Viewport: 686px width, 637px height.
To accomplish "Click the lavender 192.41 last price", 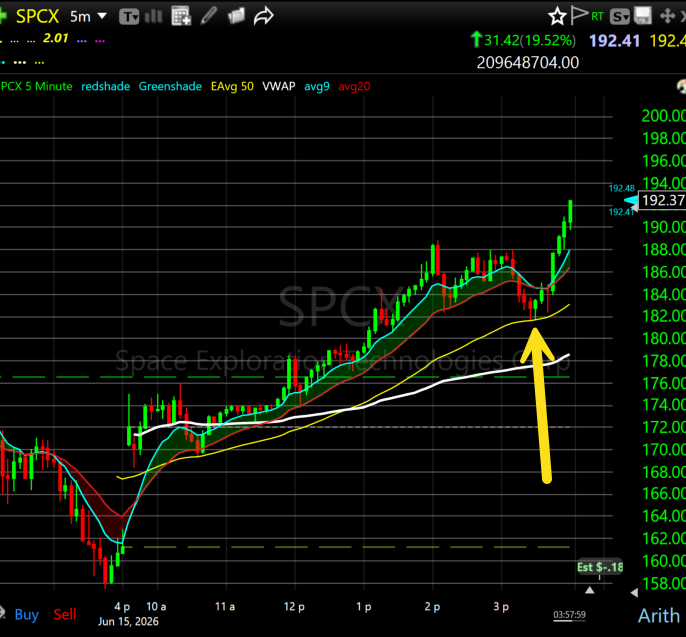I will click(614, 41).
